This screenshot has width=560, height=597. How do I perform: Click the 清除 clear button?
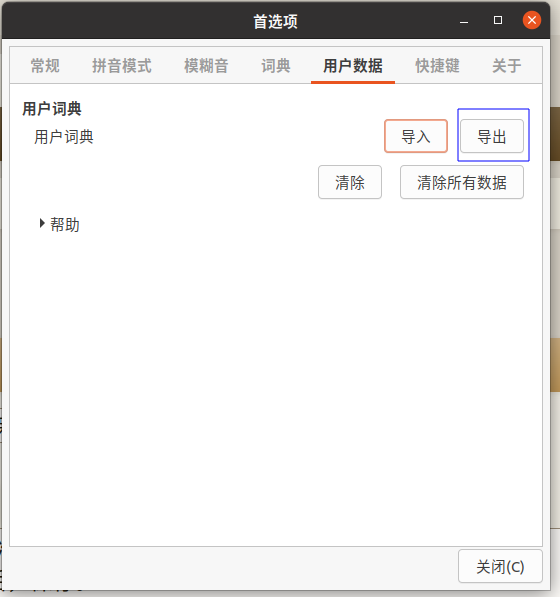click(350, 182)
